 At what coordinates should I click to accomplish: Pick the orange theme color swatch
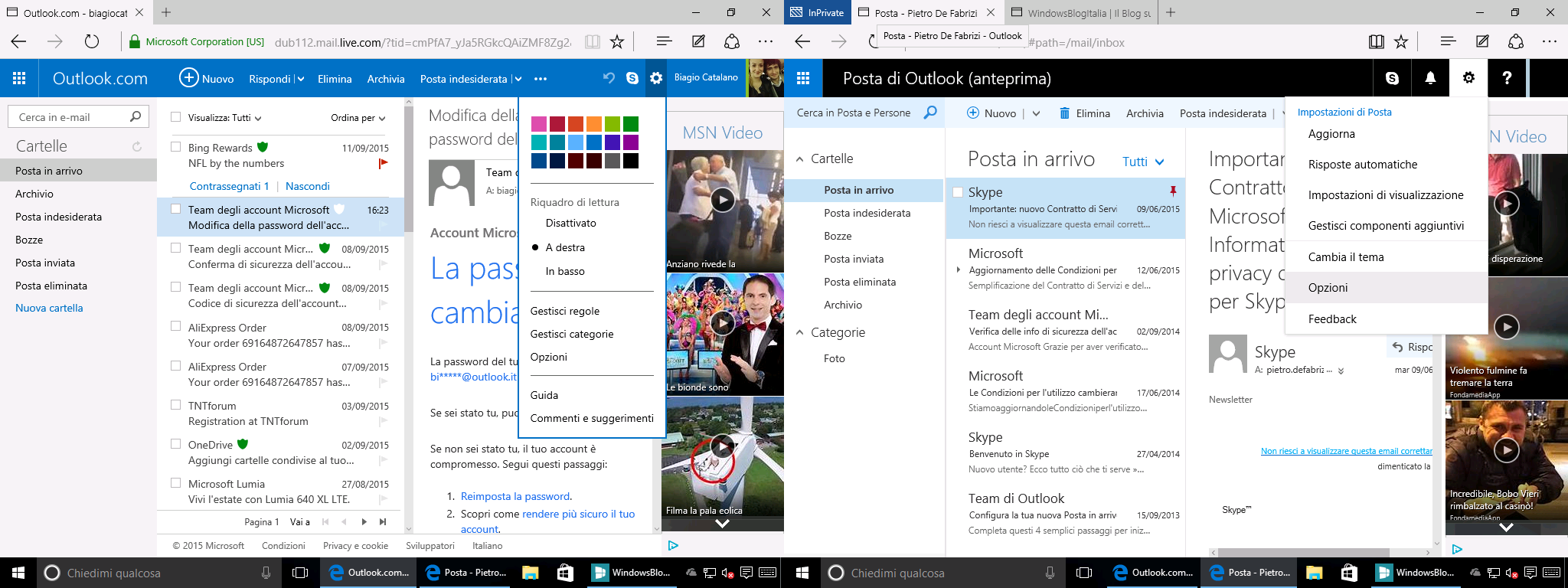pos(594,123)
